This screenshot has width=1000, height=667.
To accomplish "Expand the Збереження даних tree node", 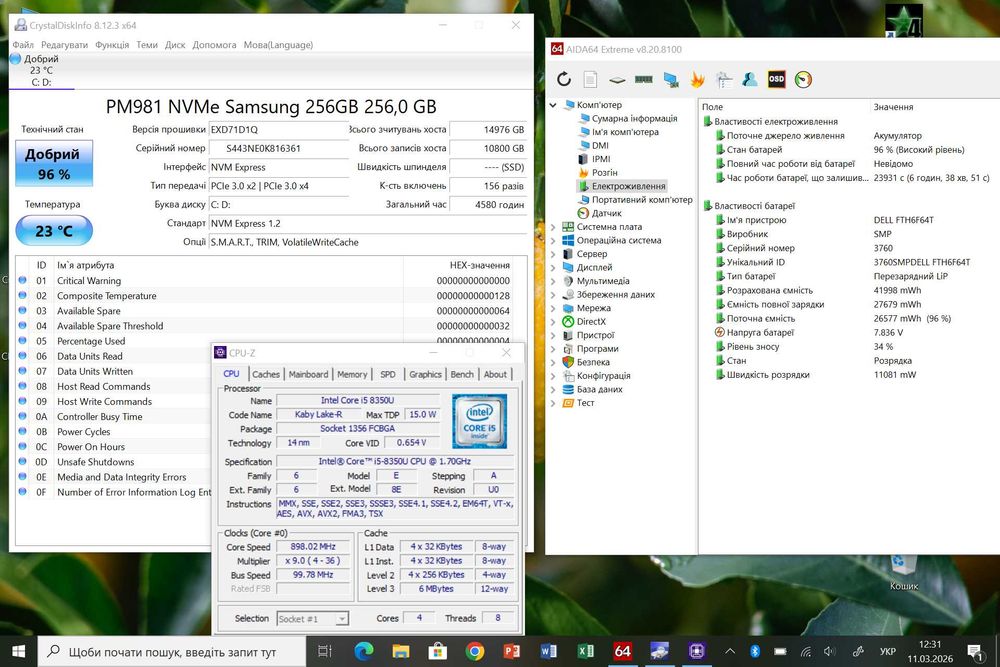I will 552,295.
